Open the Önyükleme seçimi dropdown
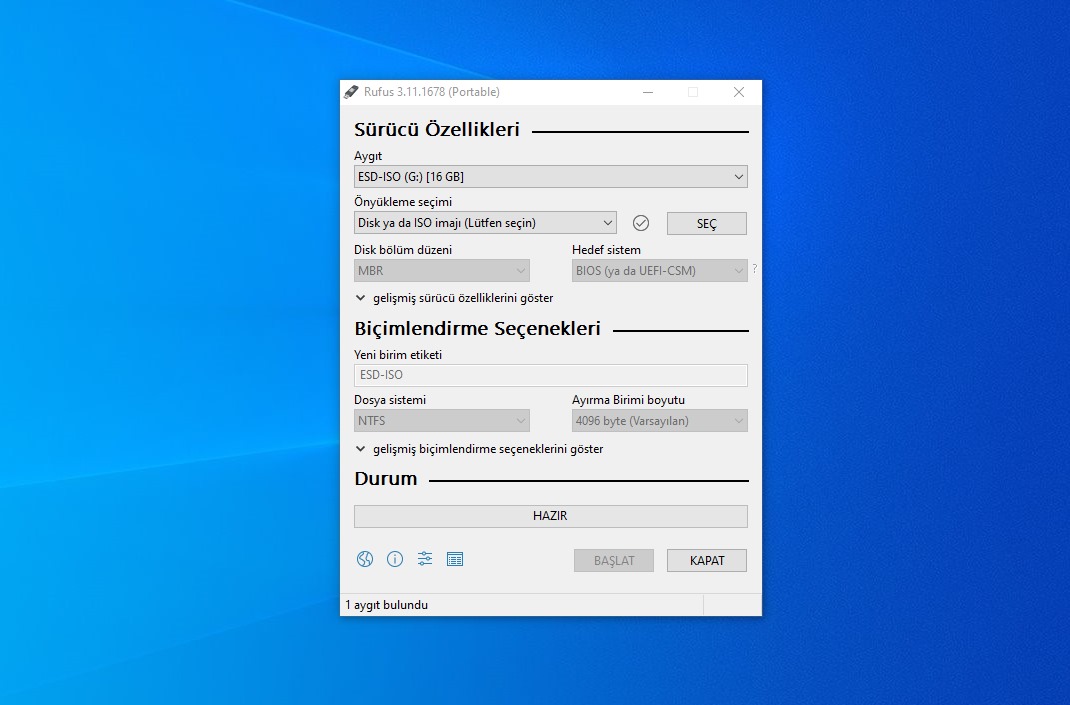This screenshot has width=1070, height=705. pos(485,223)
